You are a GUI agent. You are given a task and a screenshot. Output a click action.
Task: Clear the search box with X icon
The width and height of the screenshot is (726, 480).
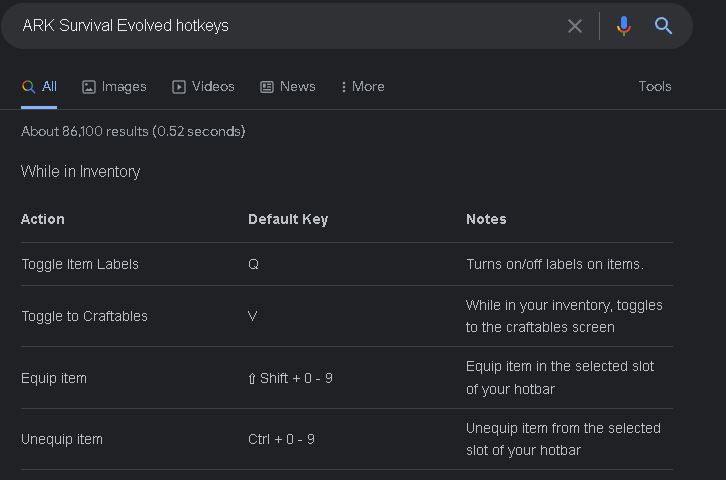click(x=575, y=26)
